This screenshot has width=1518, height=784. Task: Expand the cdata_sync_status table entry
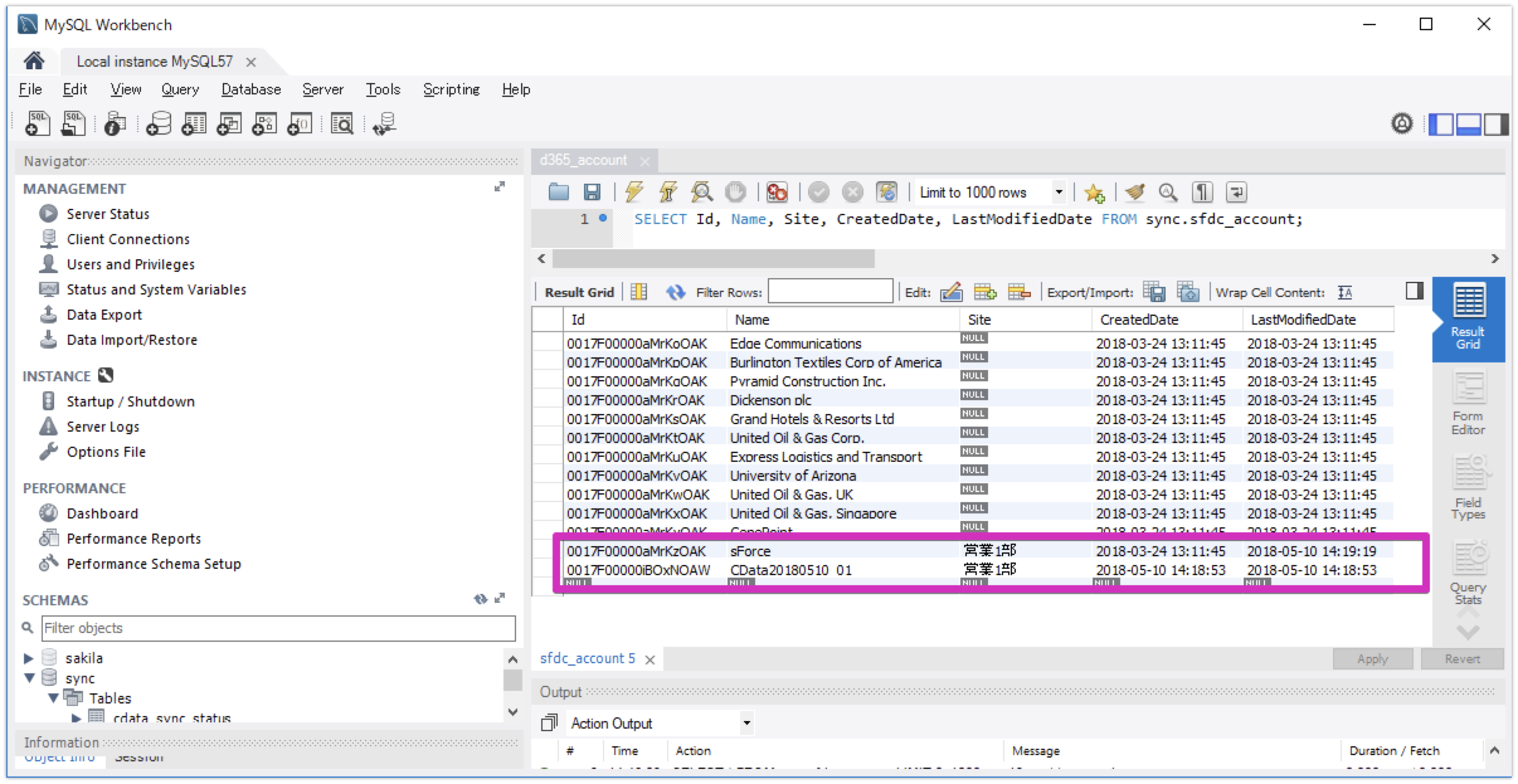(76, 717)
